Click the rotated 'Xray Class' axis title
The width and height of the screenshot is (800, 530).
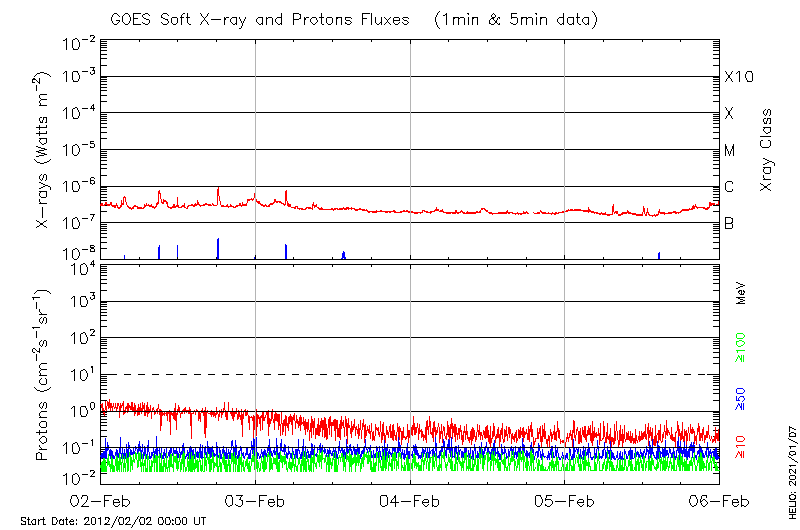tap(766, 150)
